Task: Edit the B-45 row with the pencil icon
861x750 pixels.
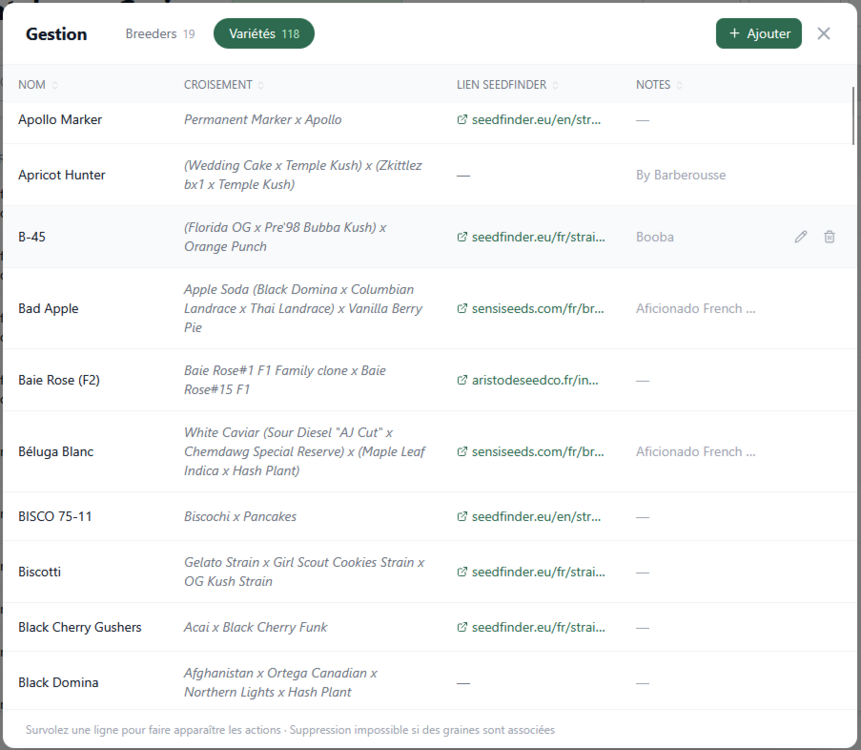Action: 801,237
